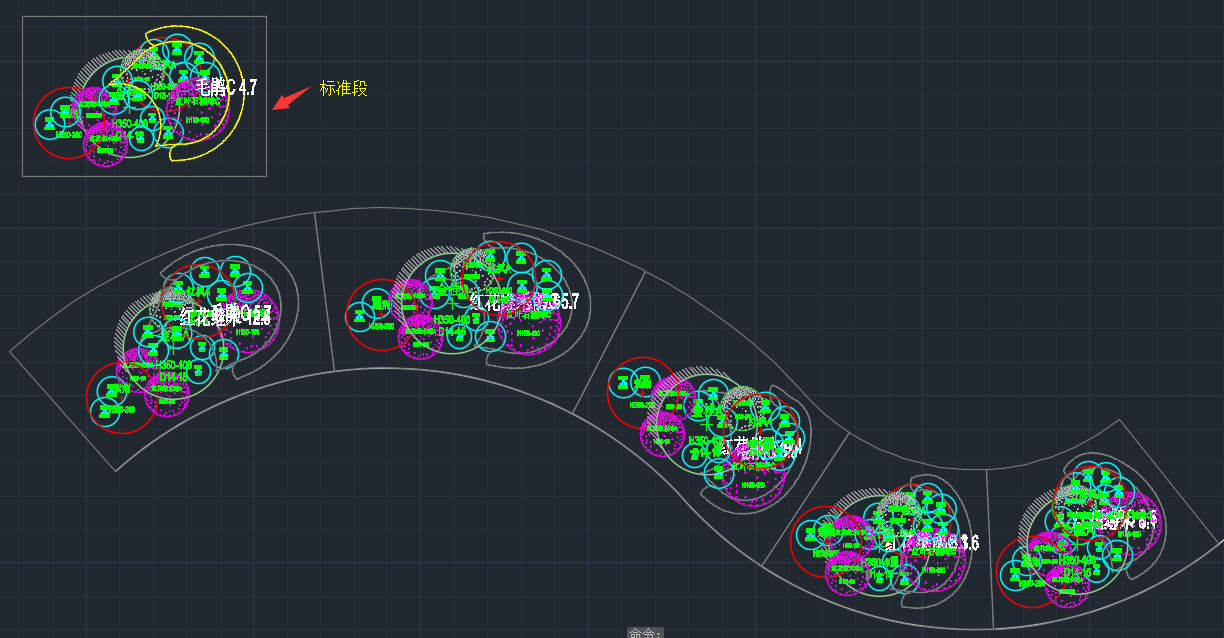The height and width of the screenshot is (638, 1224).
Task: Focus the 命令: command line prompt
Action: [x=645, y=632]
